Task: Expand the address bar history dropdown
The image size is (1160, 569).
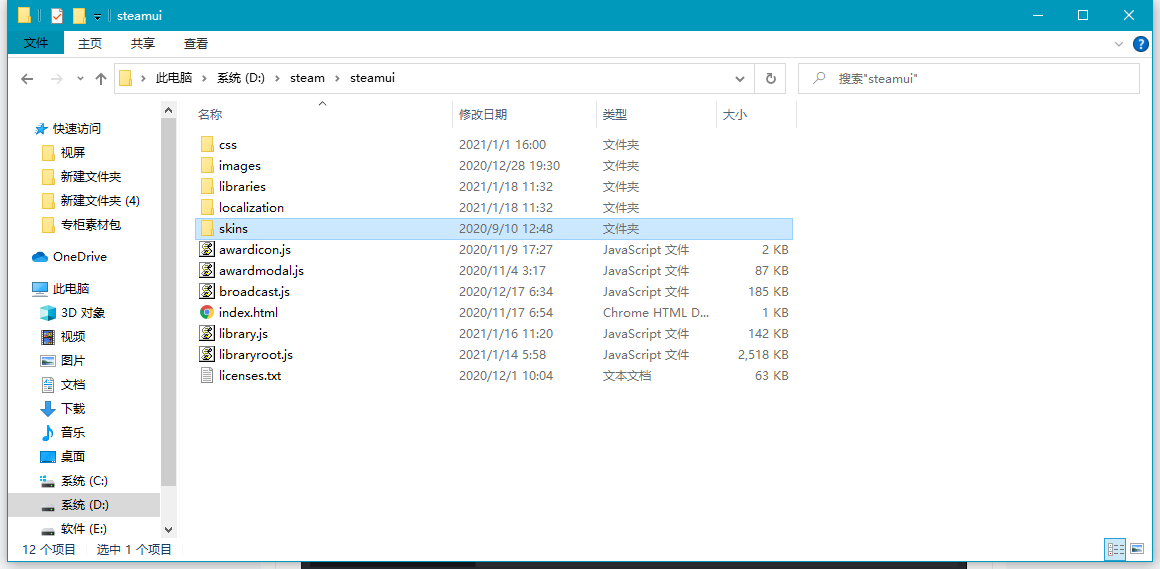Action: pyautogui.click(x=740, y=78)
